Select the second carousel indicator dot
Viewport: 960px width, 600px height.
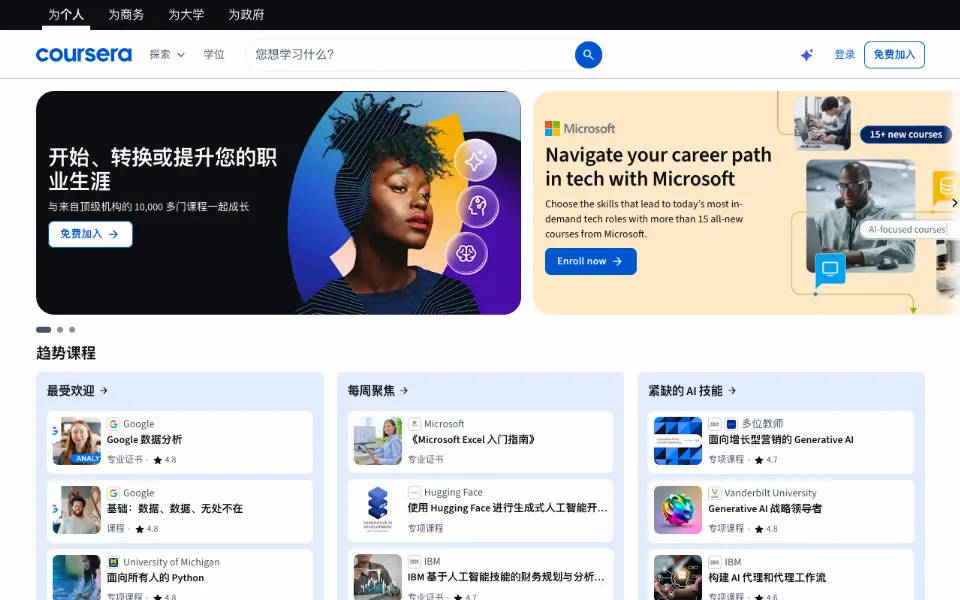tap(60, 329)
